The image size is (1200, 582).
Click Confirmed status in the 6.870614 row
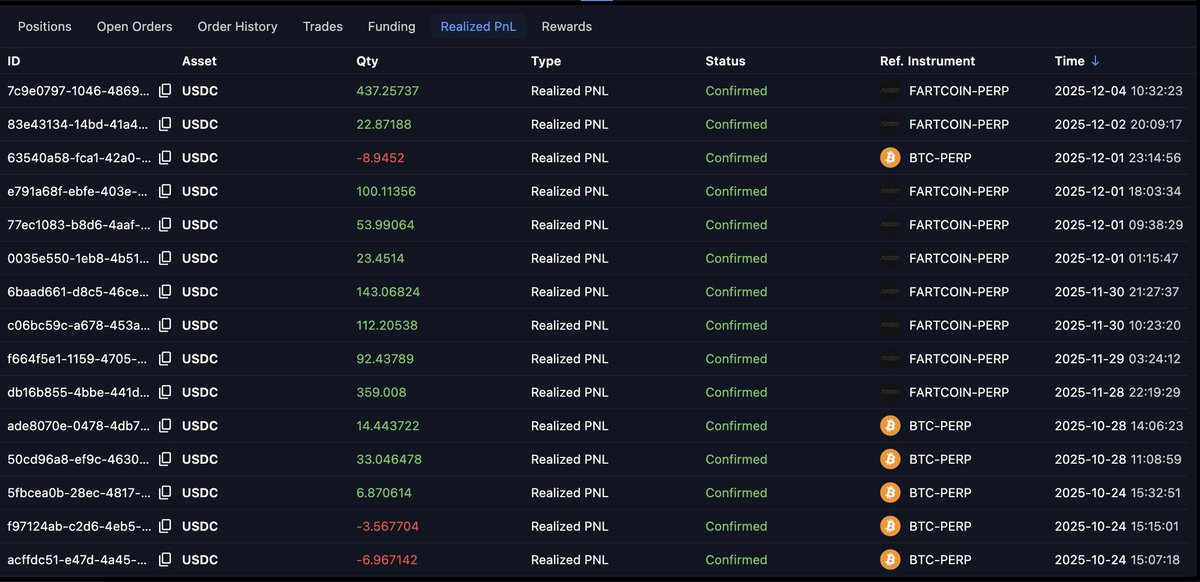[x=736, y=493]
